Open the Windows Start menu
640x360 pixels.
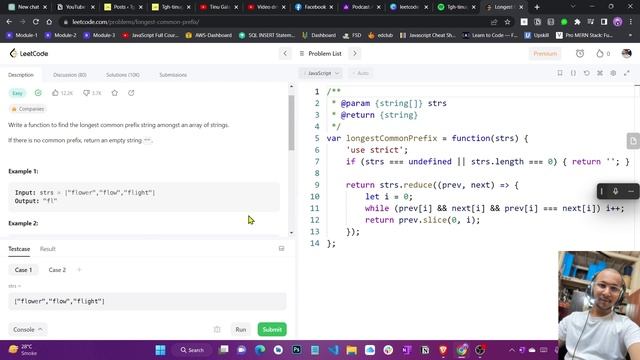[160, 350]
